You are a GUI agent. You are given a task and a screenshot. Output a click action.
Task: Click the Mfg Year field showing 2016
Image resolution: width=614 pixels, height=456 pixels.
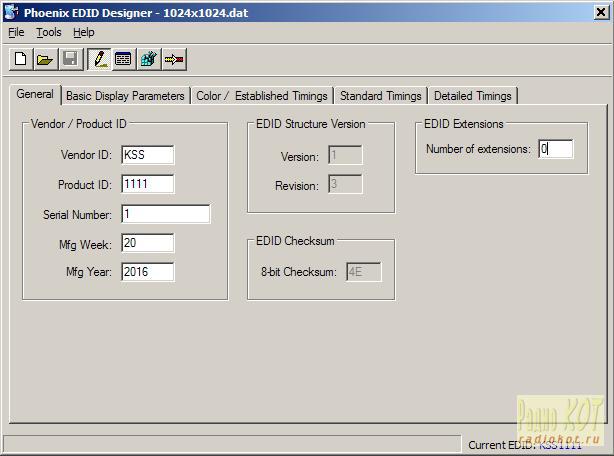[148, 272]
